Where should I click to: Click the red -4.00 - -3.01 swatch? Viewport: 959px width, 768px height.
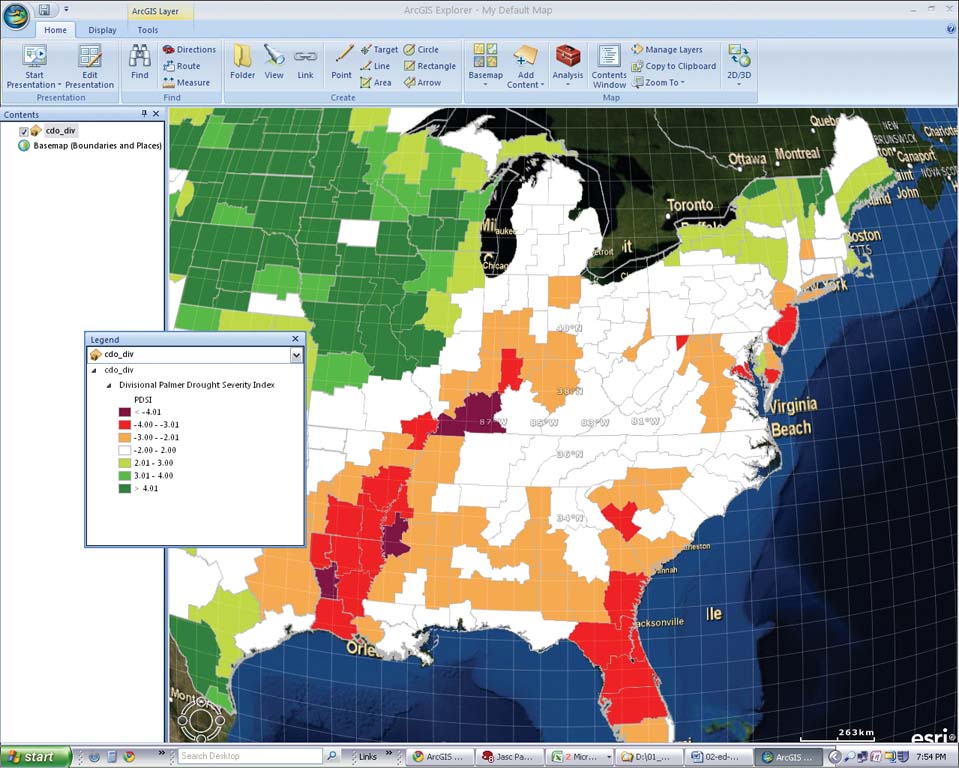tap(125, 425)
